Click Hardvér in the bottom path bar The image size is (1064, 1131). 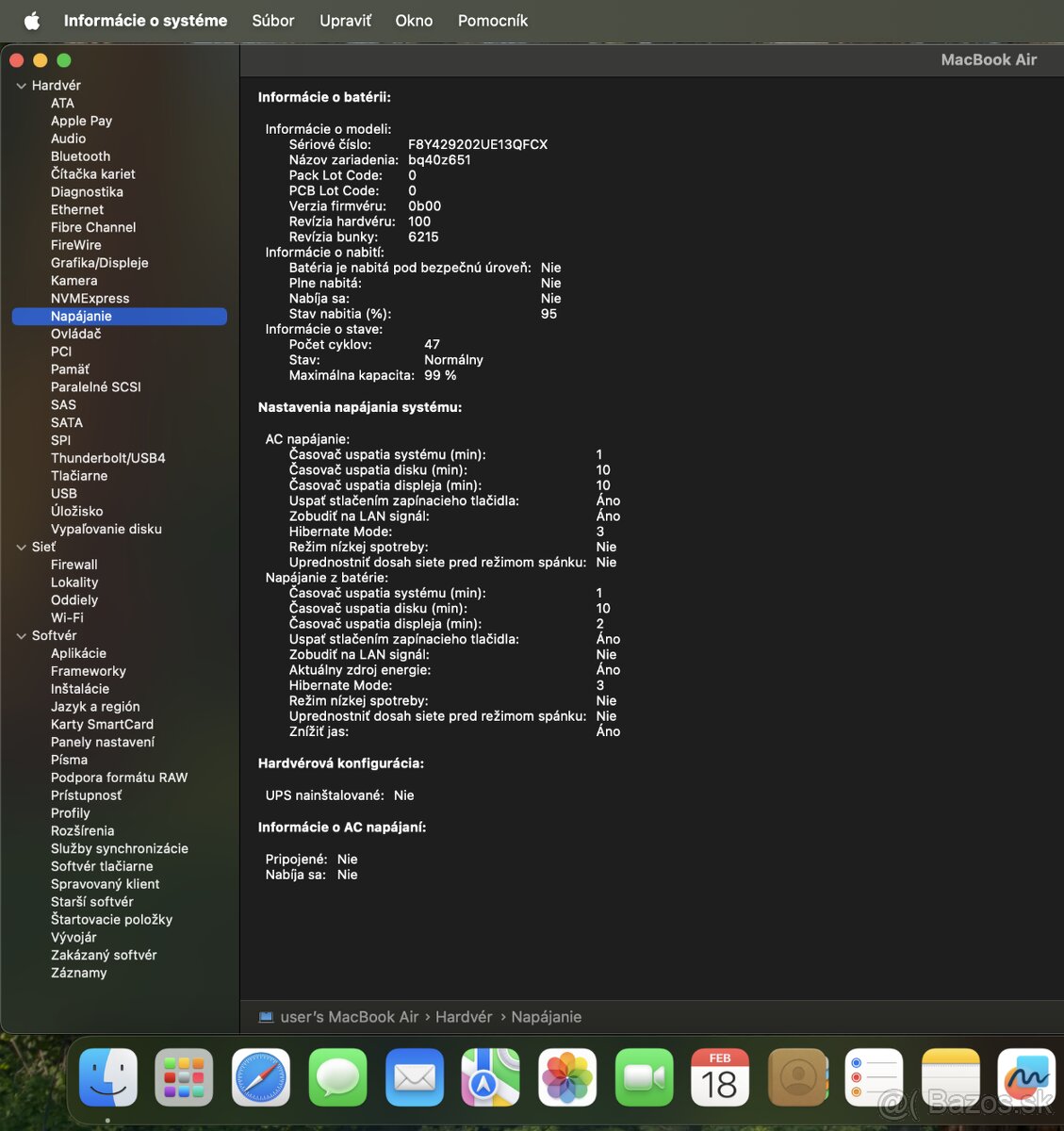tap(464, 1017)
